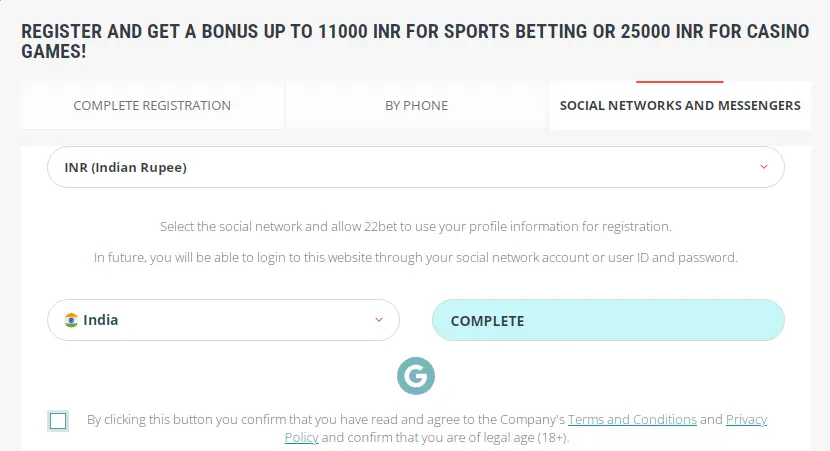Open Social Networks and Messengers tab
Screen dimensions: 830x451
pyautogui.click(x=680, y=105)
